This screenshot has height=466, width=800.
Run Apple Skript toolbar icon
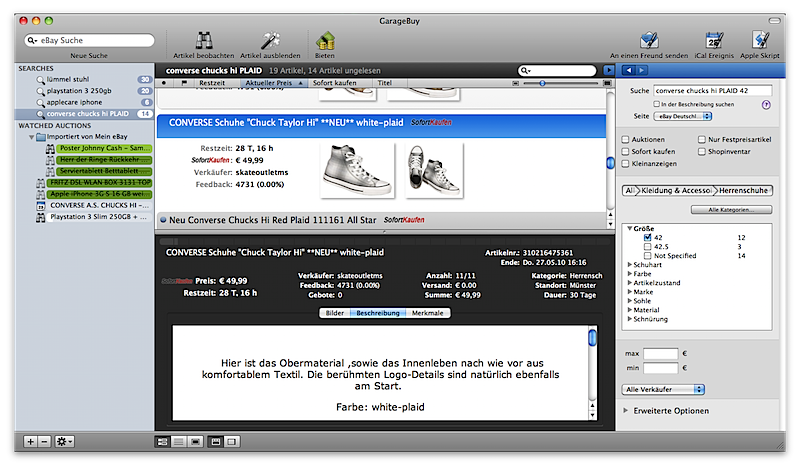tap(760, 40)
